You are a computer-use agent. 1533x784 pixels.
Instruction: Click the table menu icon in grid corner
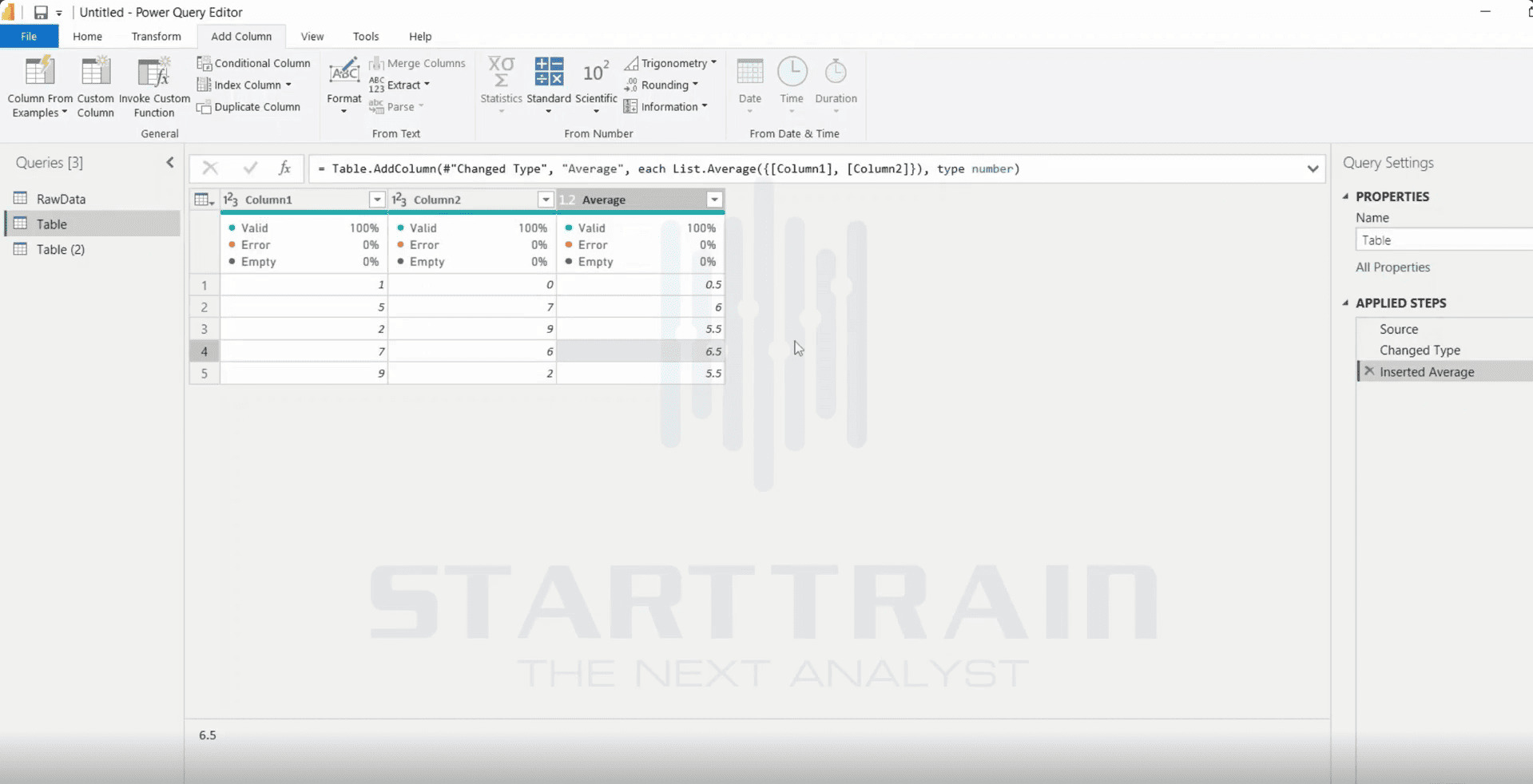coord(205,200)
